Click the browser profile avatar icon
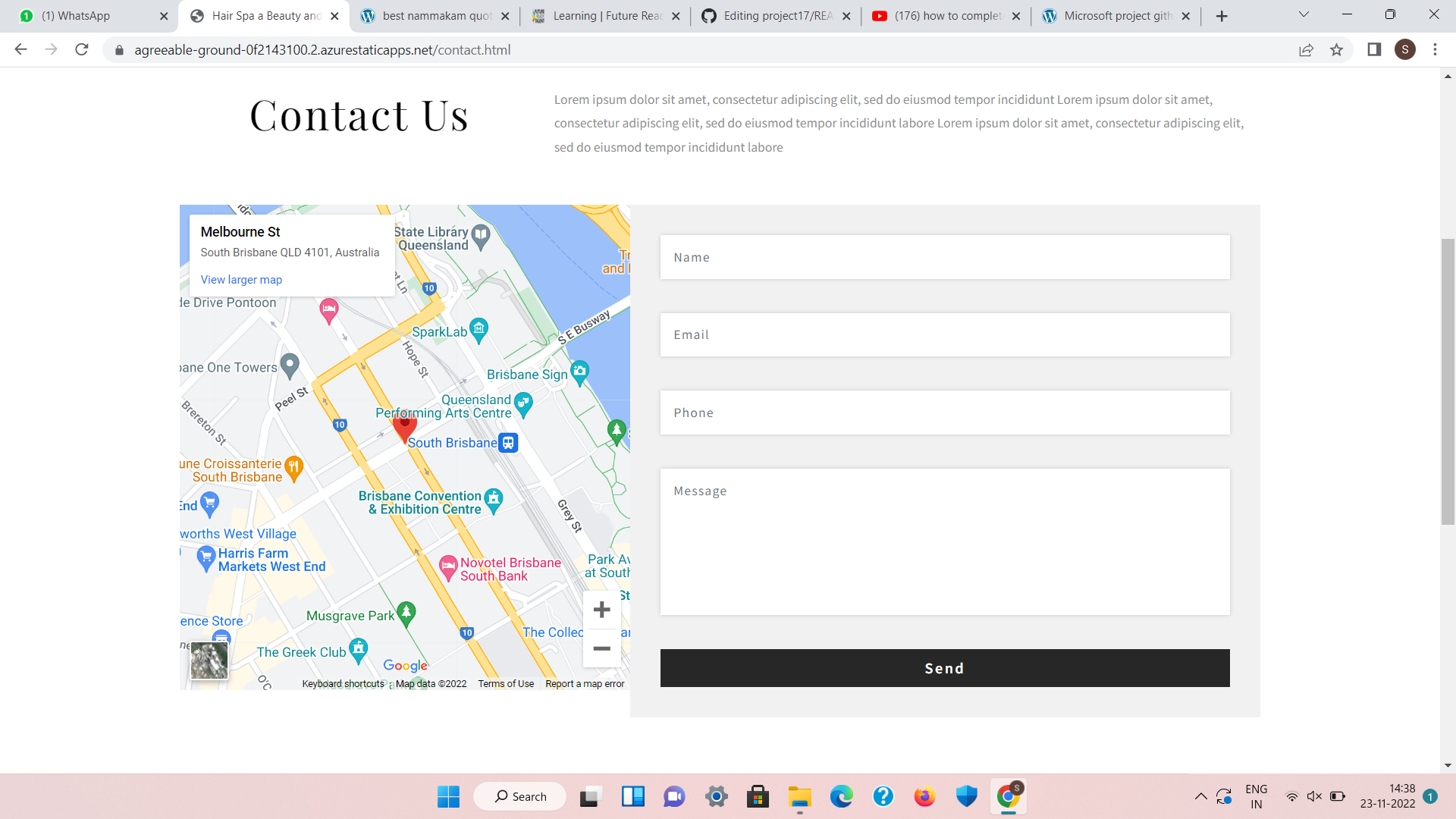The image size is (1456, 819). [x=1407, y=50]
